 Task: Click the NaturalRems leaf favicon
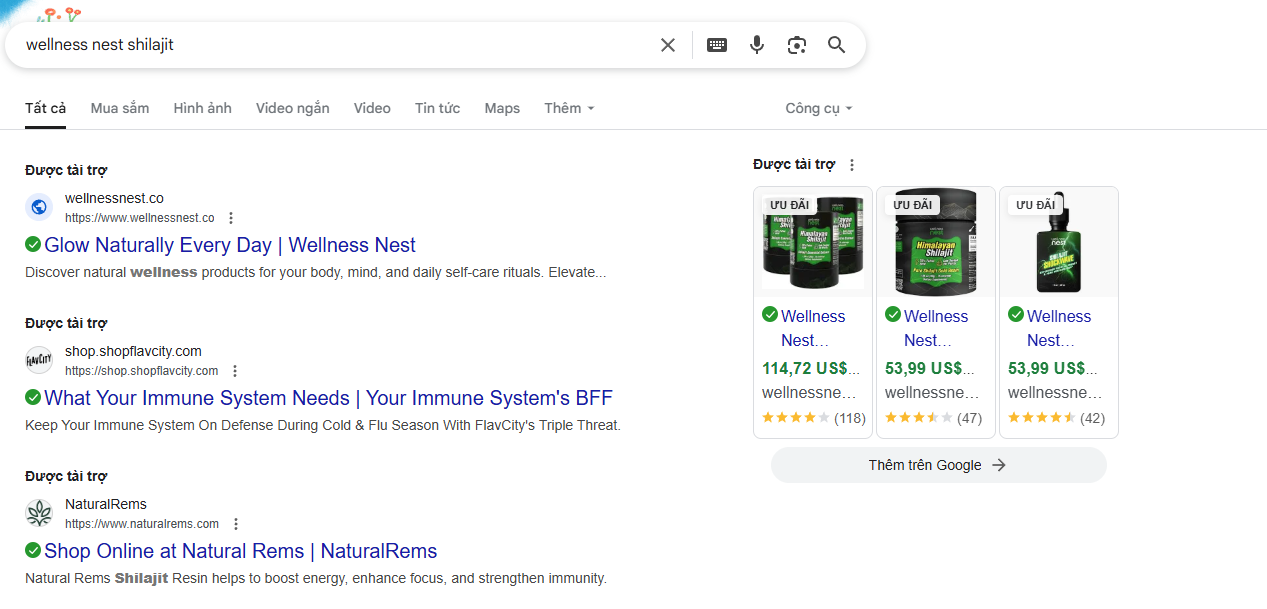pyautogui.click(x=39, y=513)
